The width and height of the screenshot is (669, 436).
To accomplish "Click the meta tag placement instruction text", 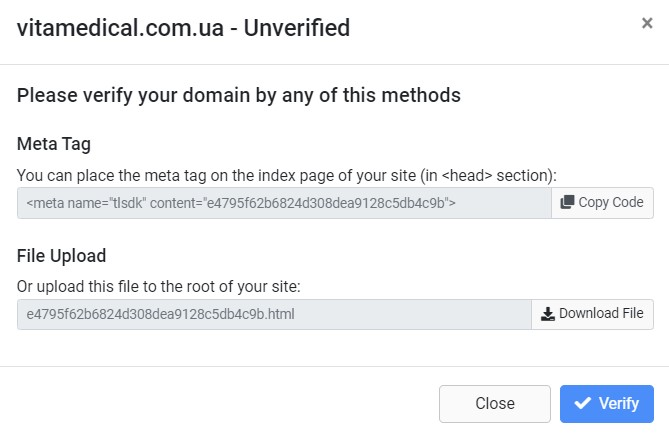I will click(287, 175).
